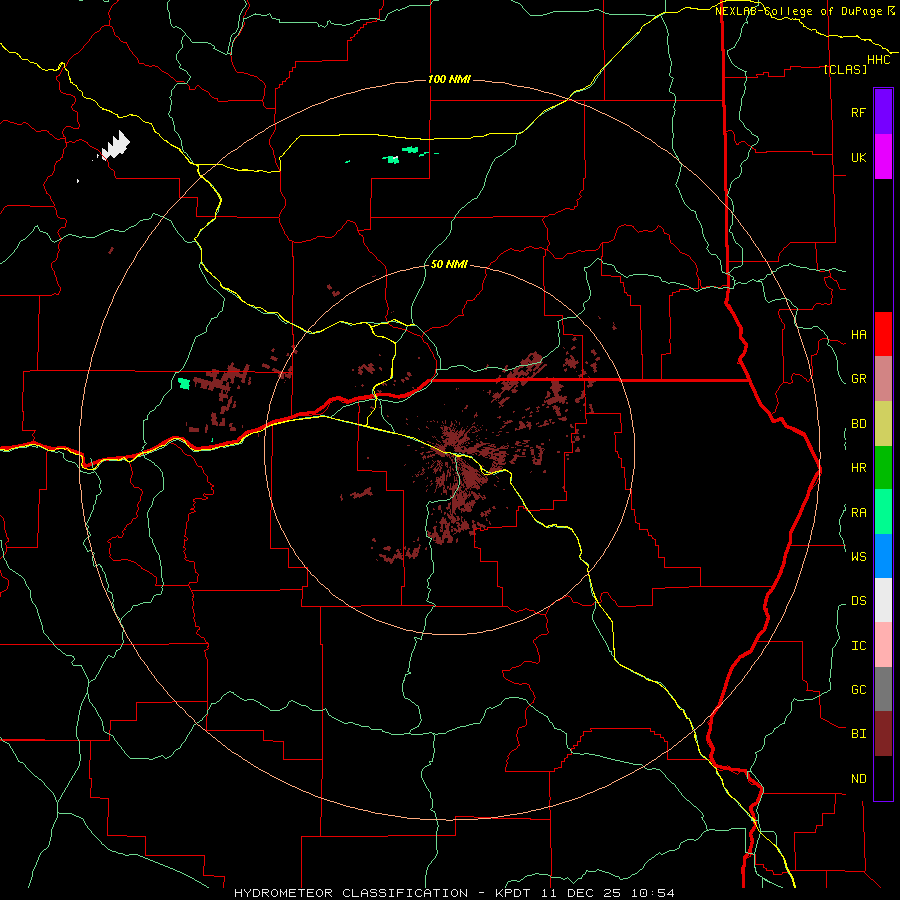Click the RF legend label

point(858,112)
